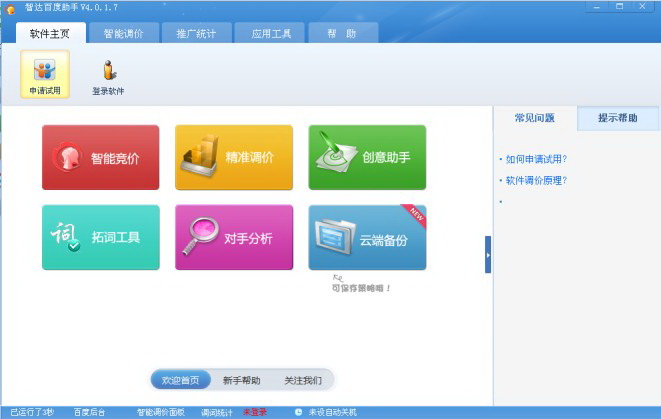Image resolution: width=661 pixels, height=419 pixels.
Task: Launch the yellow 精准调价 tile
Action: coord(234,157)
